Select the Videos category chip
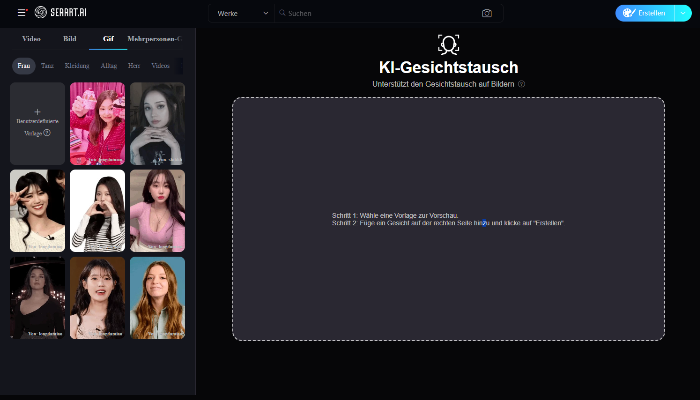The image size is (700, 400). point(160,66)
